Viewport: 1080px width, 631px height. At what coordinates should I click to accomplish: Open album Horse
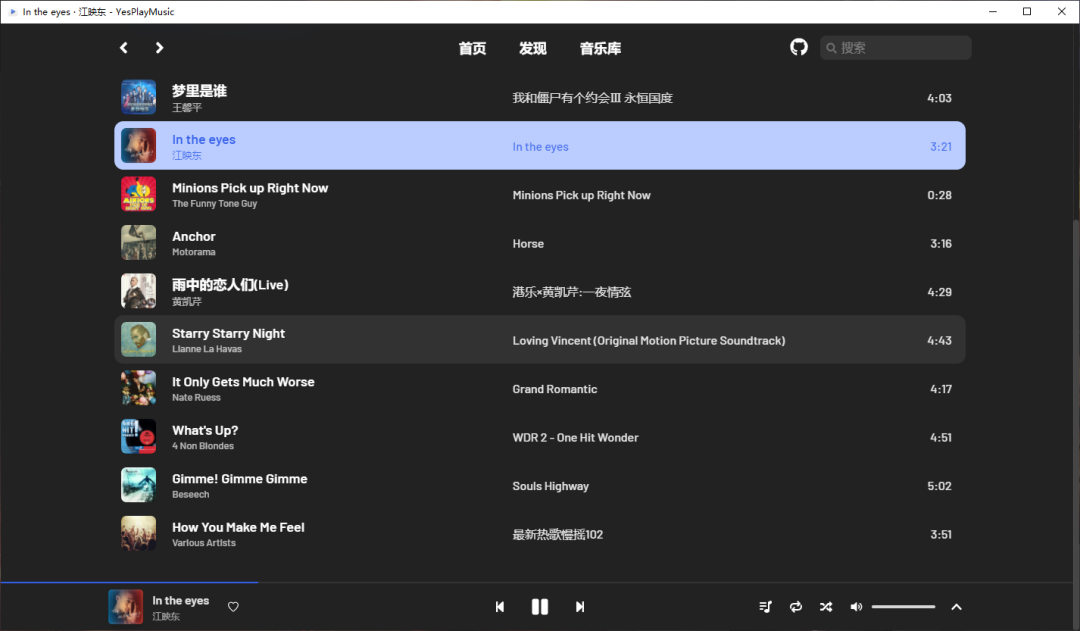click(528, 244)
